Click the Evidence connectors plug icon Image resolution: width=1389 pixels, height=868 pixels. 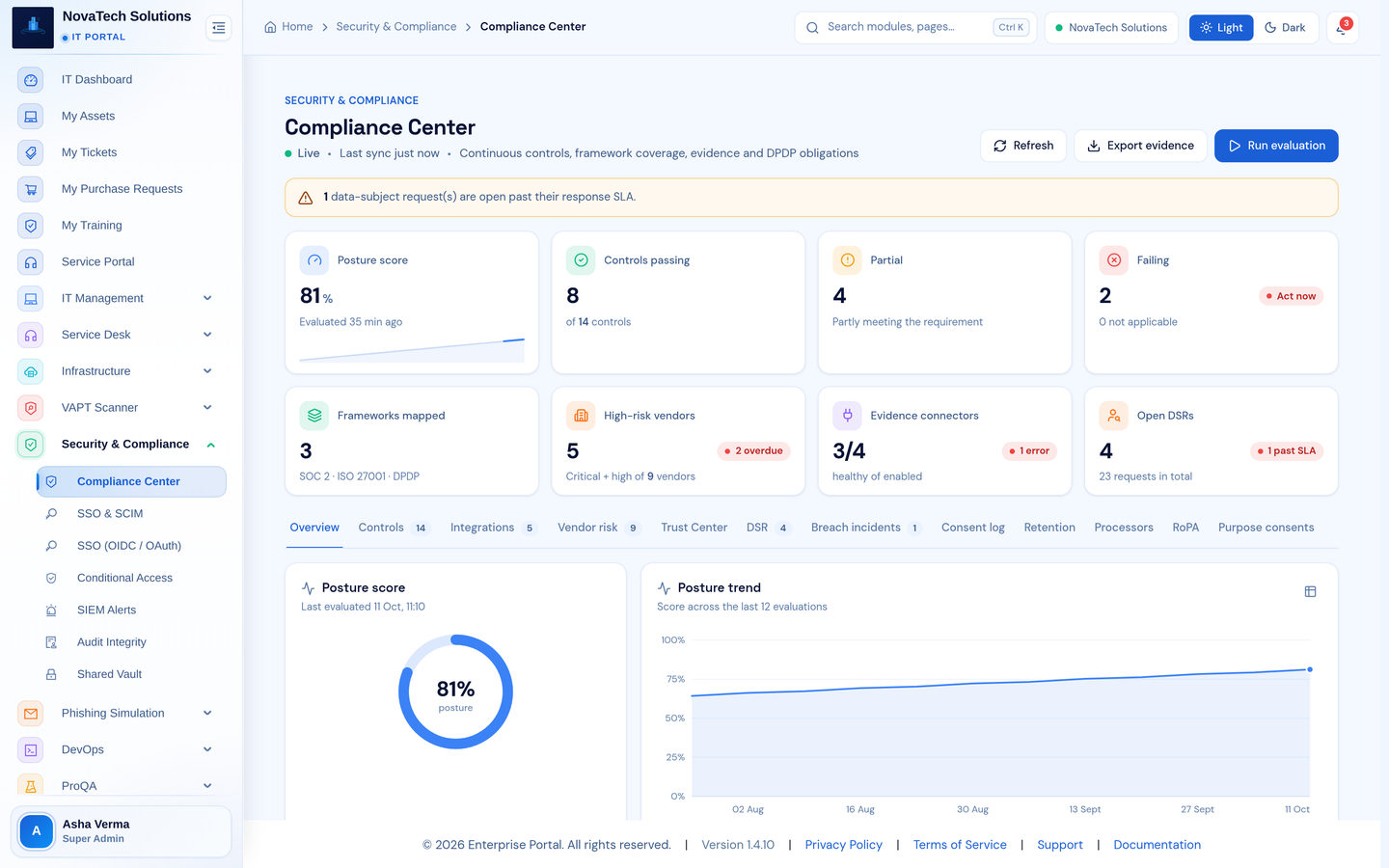pos(847,416)
